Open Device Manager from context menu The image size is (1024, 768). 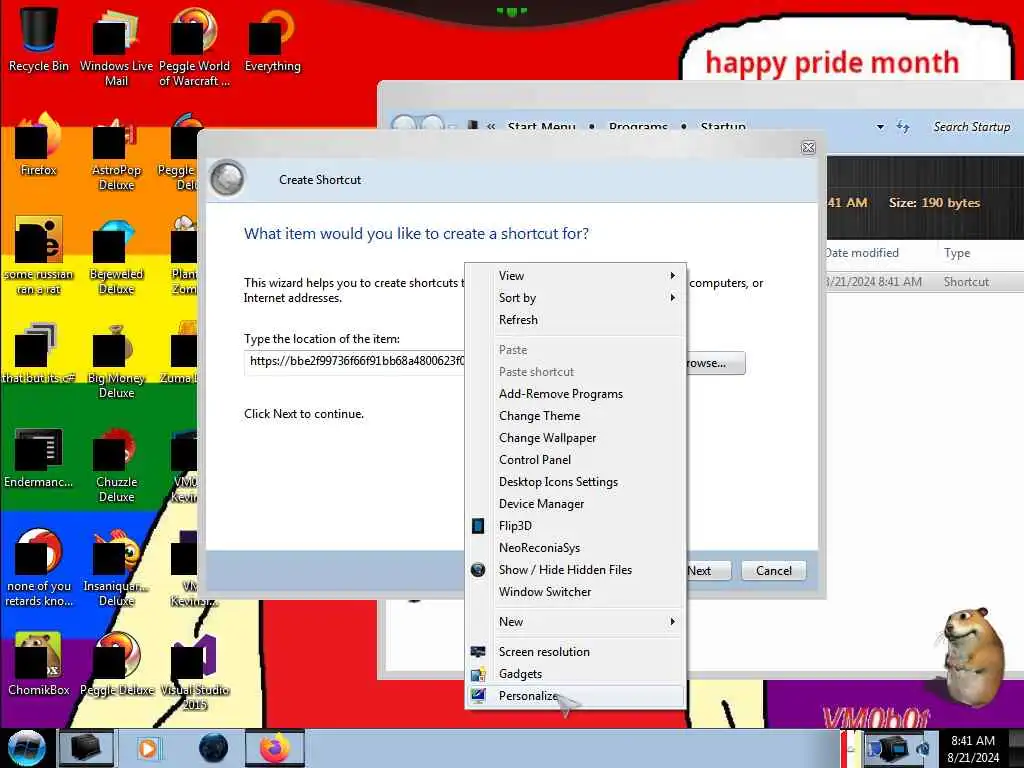coord(575,504)
